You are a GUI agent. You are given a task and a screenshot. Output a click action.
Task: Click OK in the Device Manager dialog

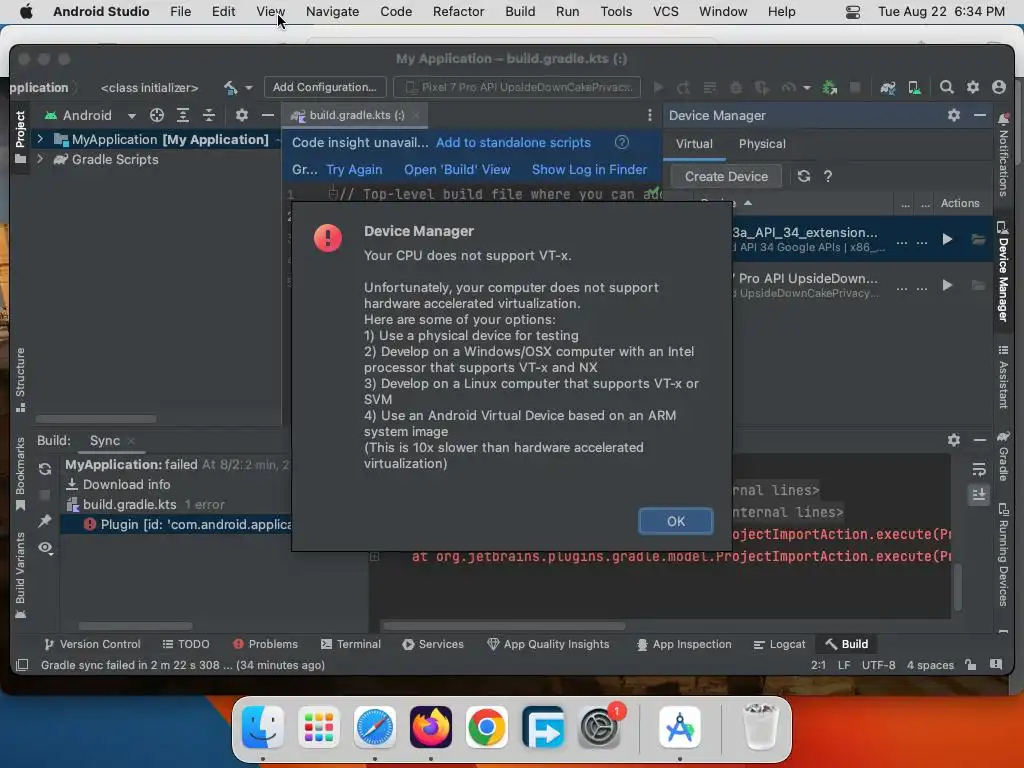click(x=675, y=521)
